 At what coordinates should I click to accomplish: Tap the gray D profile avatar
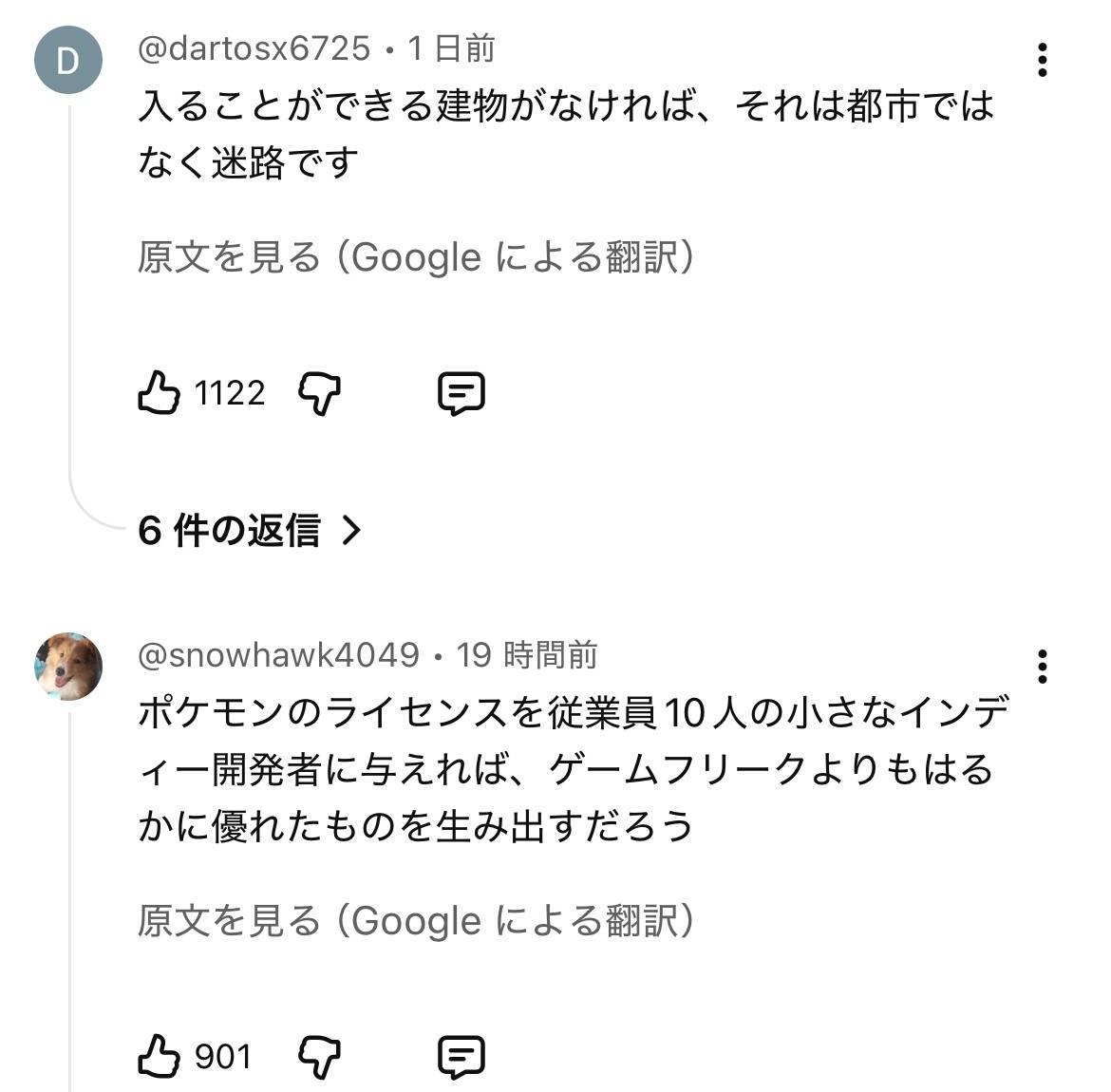click(68, 61)
